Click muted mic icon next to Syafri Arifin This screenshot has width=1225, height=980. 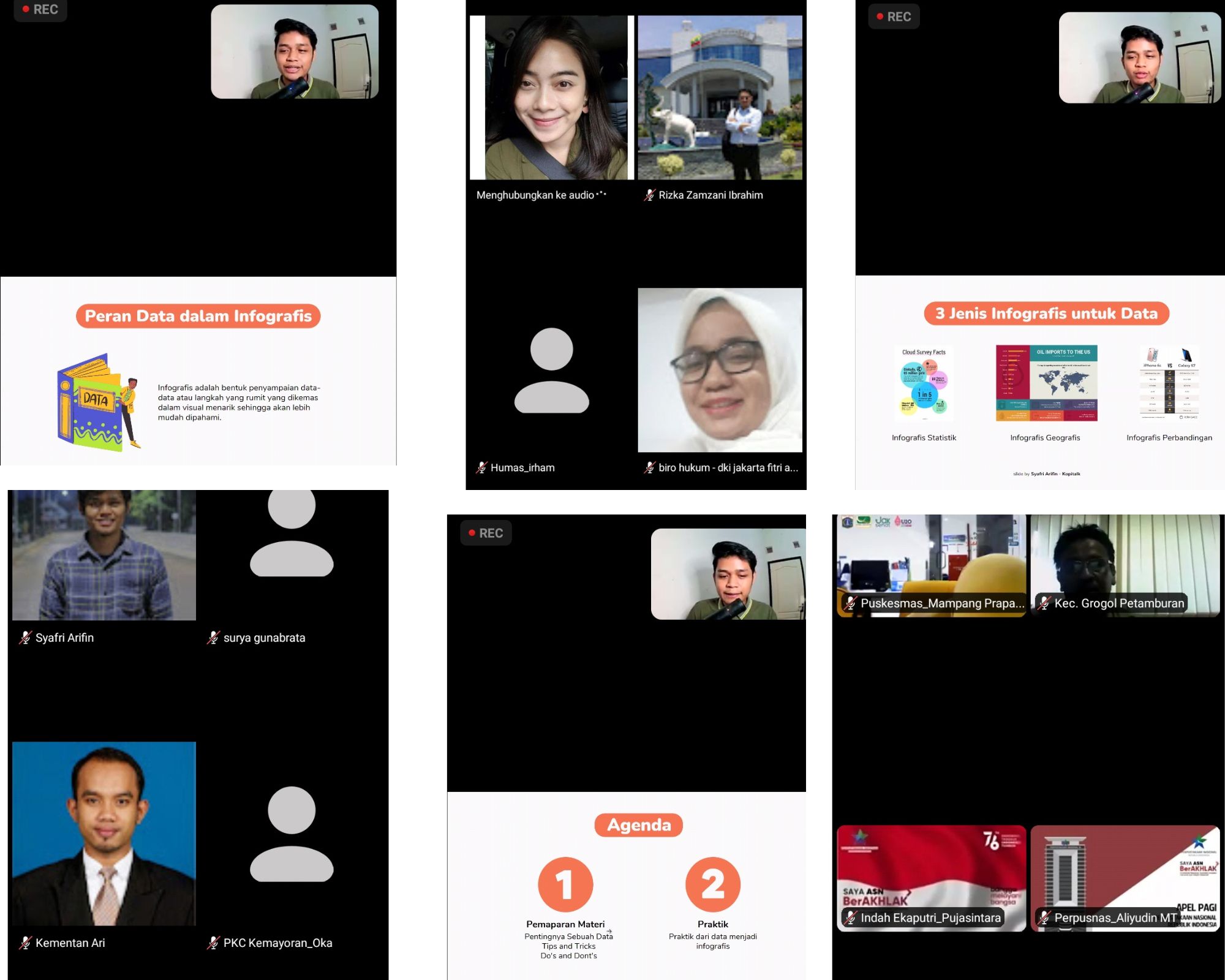pyautogui.click(x=25, y=638)
